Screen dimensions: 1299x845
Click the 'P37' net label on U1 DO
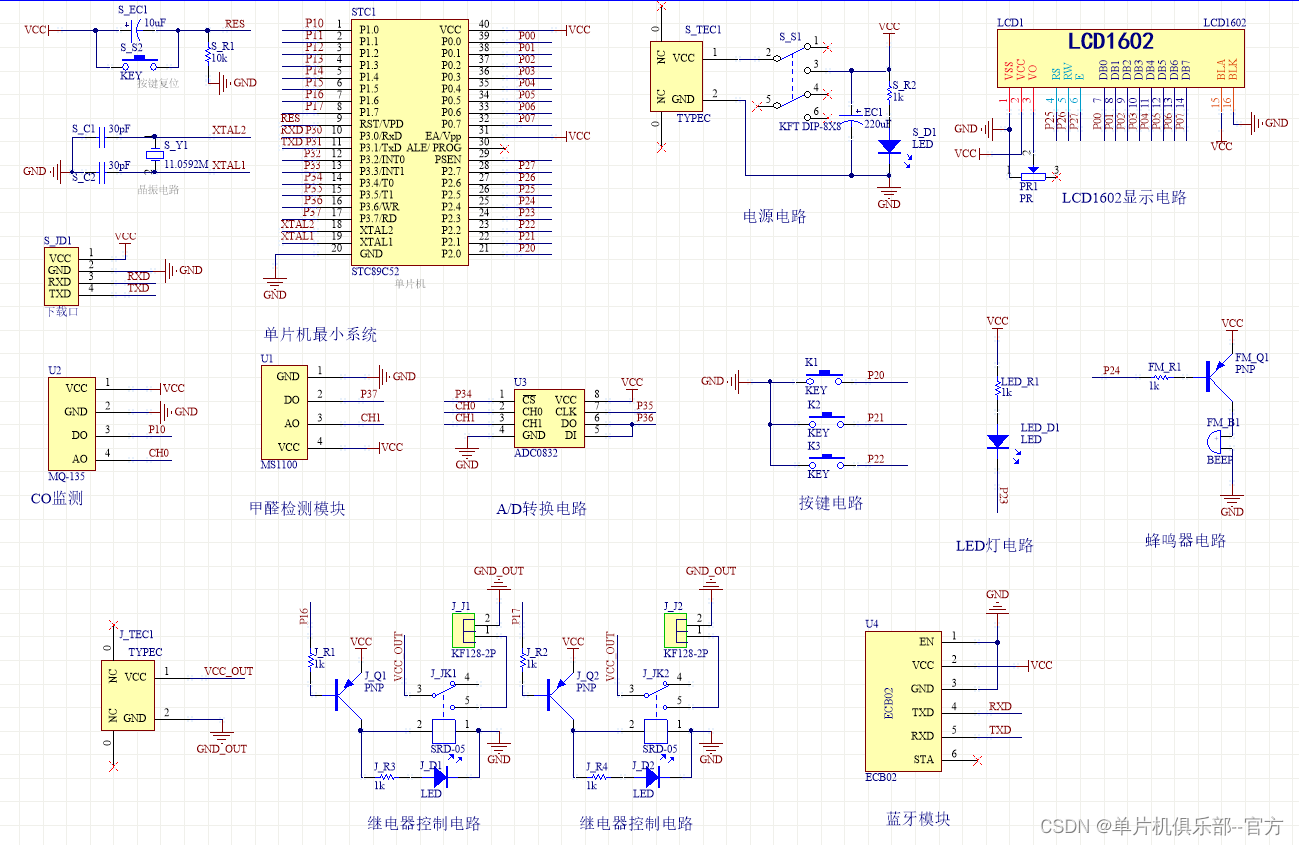pos(369,394)
